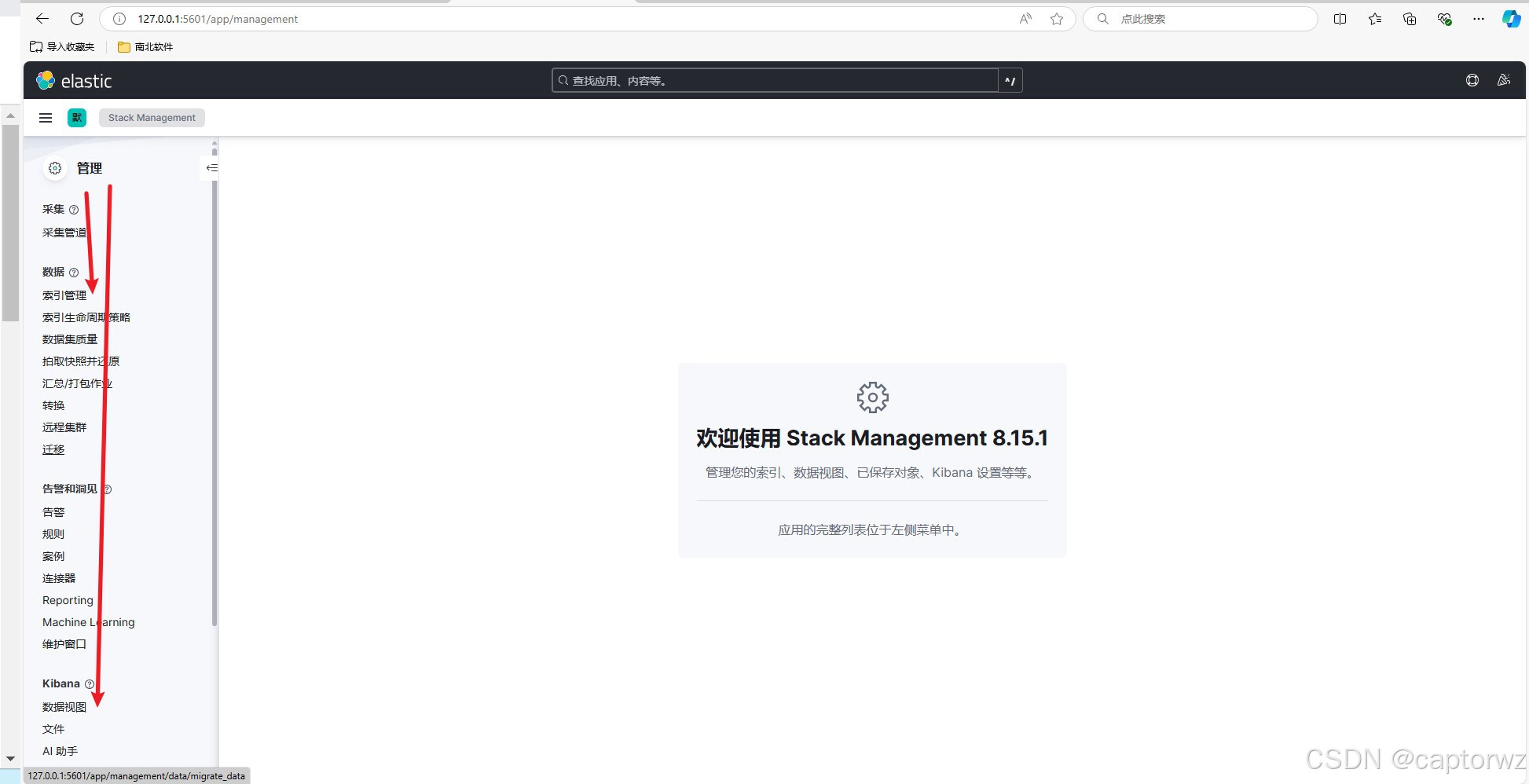Open the Copilot sidebar icon
The width and height of the screenshot is (1529, 784).
[x=1511, y=19]
